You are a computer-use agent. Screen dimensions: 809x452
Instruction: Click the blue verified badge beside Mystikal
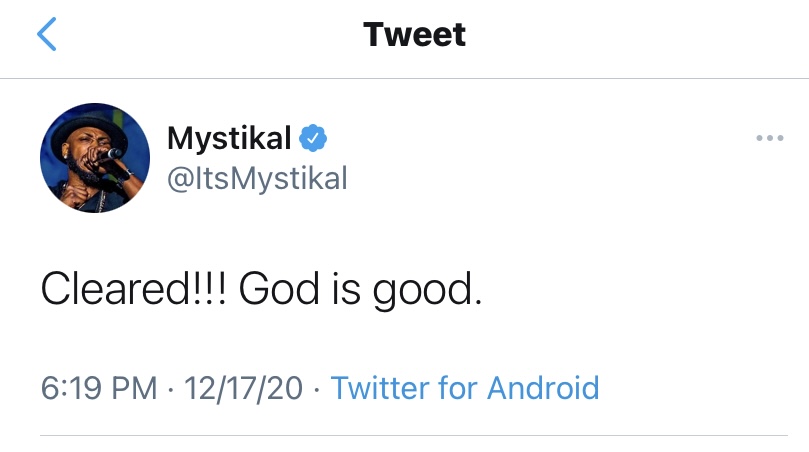313,138
